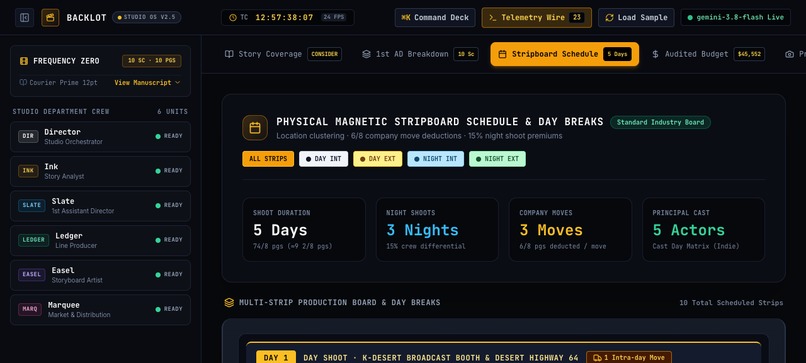Filter strips by Night Ext

tap(497, 159)
